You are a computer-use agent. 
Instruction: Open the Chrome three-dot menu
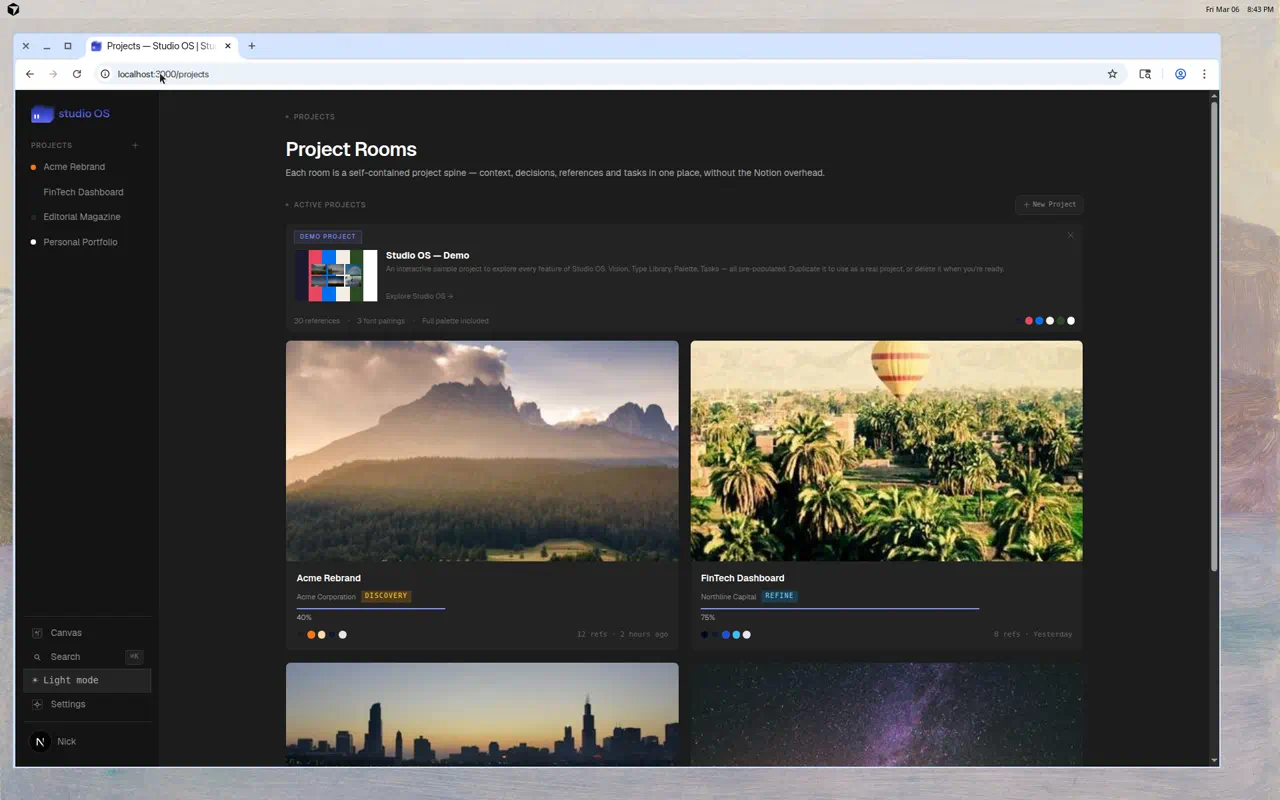[x=1204, y=74]
